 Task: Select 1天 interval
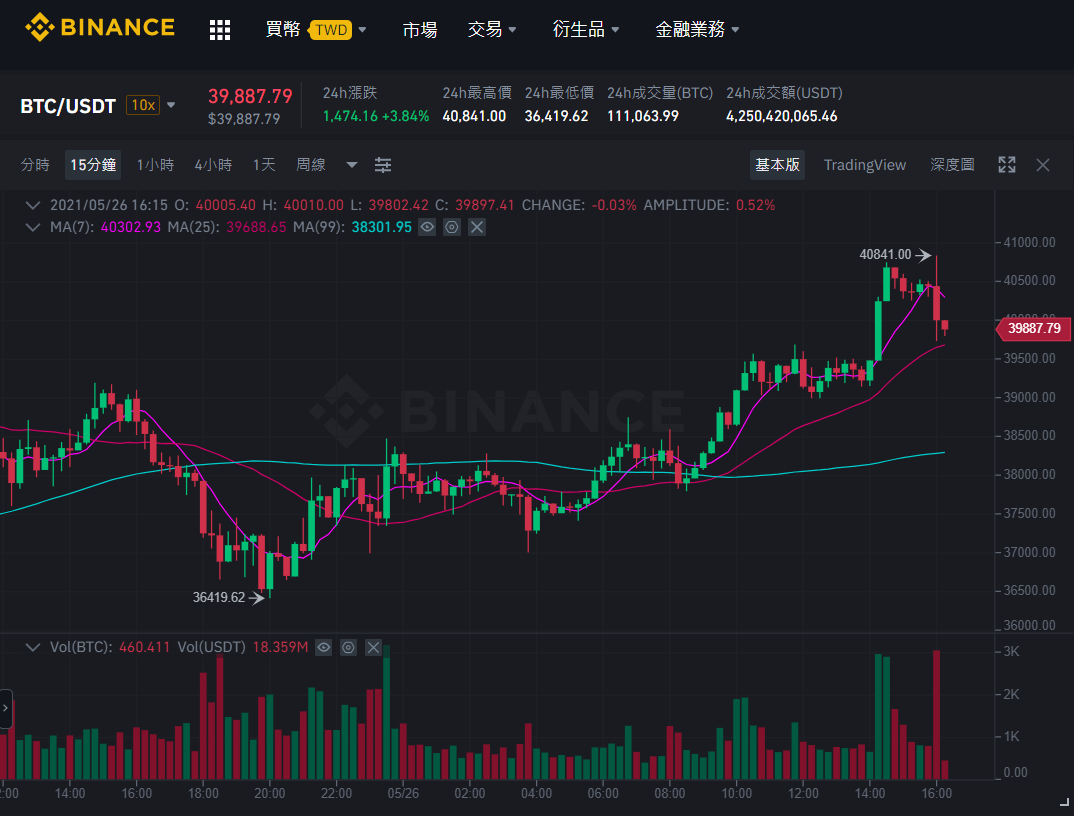point(264,165)
